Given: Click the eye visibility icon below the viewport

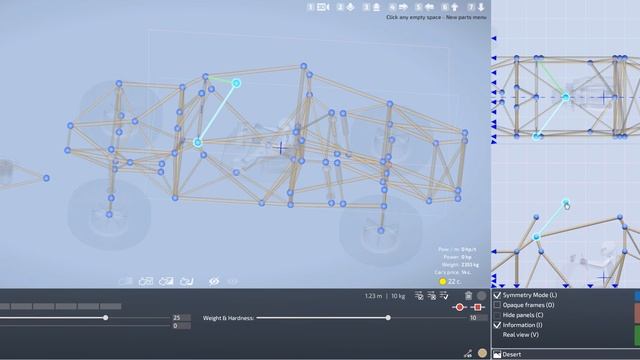Looking at the screenshot, I should pyautogui.click(x=214, y=281).
